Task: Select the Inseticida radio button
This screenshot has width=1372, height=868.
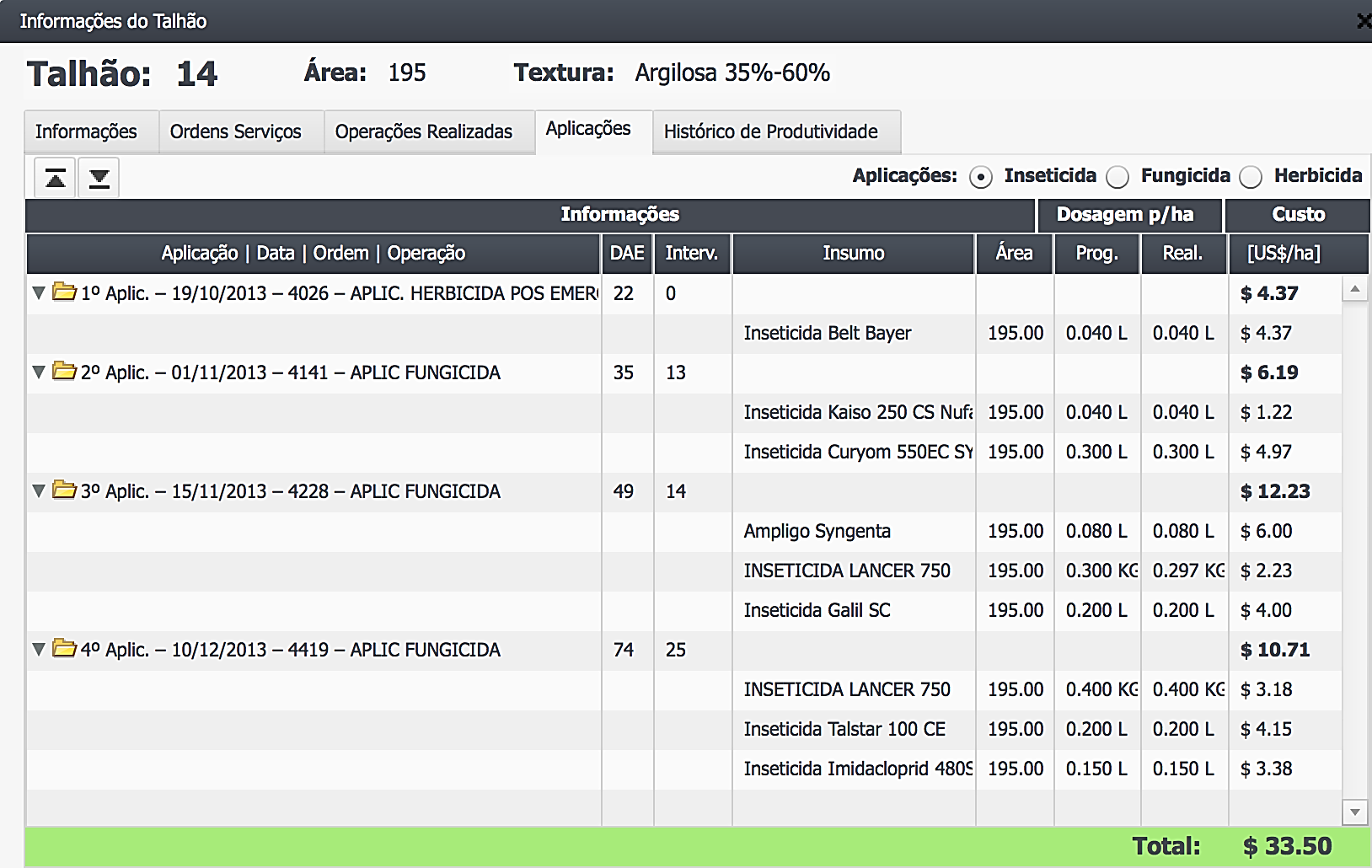Action: [x=980, y=177]
